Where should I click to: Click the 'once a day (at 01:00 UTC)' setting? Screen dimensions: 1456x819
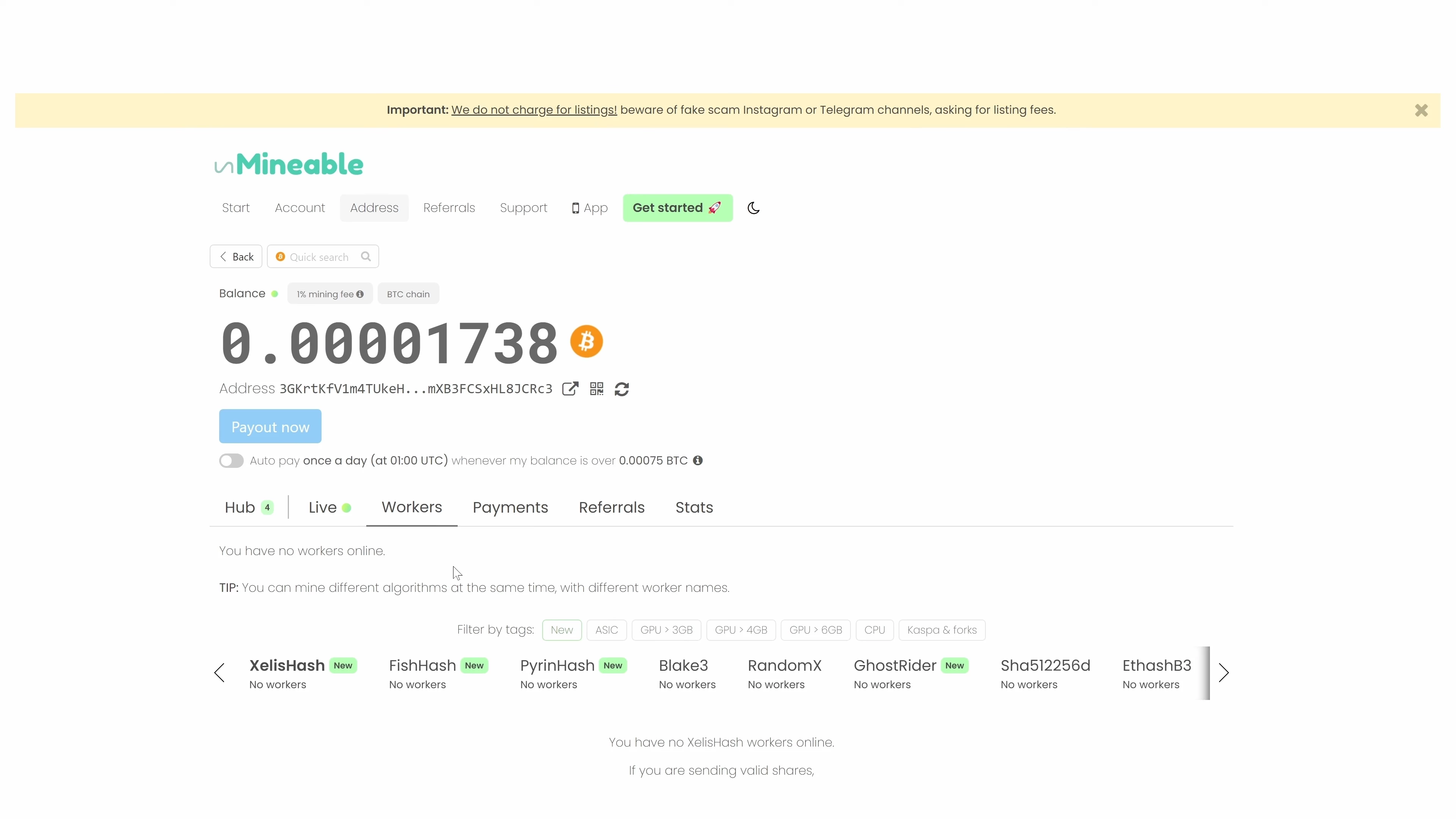pos(375,461)
